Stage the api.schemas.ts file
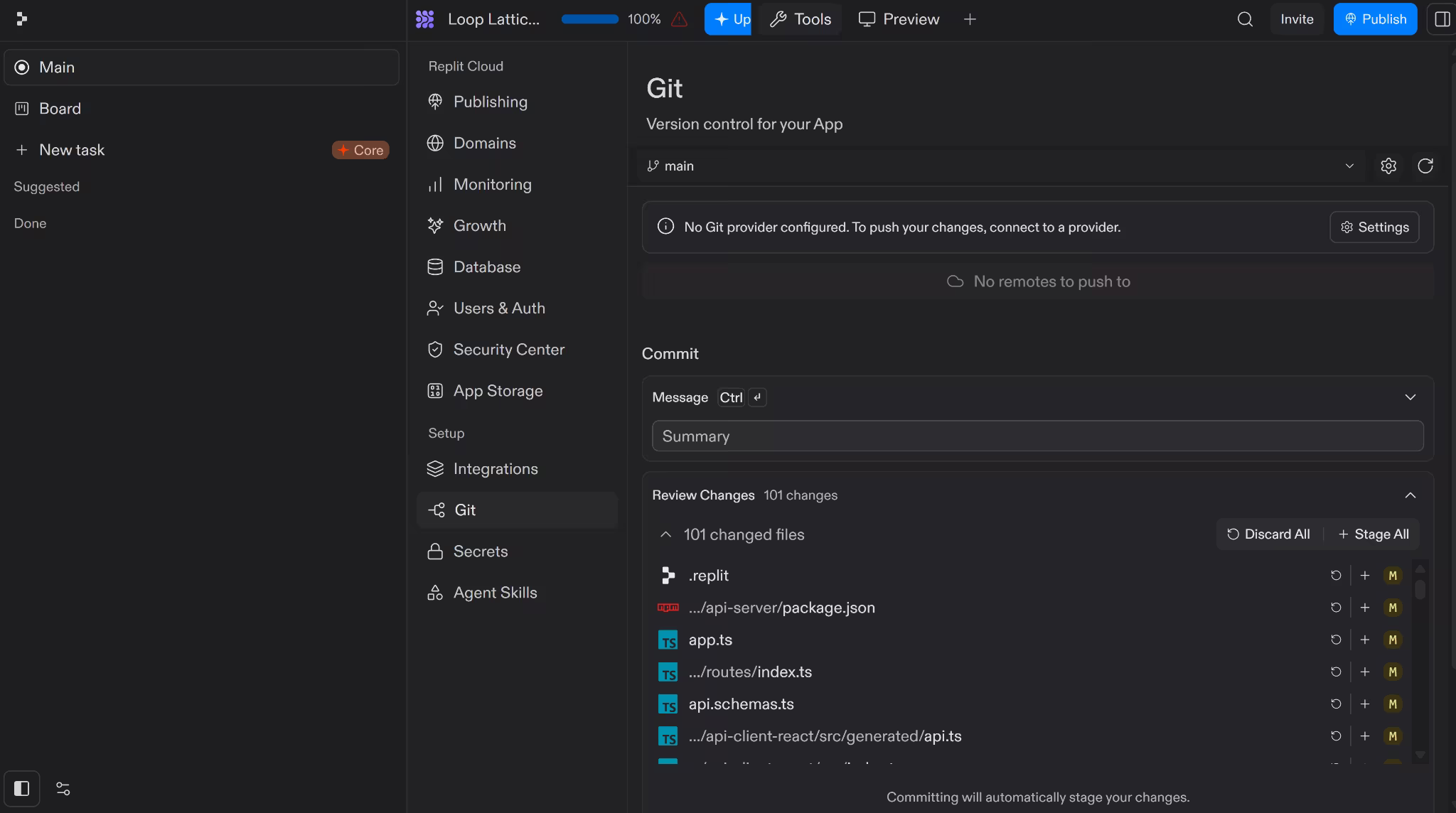The width and height of the screenshot is (1456, 813). pyautogui.click(x=1364, y=704)
